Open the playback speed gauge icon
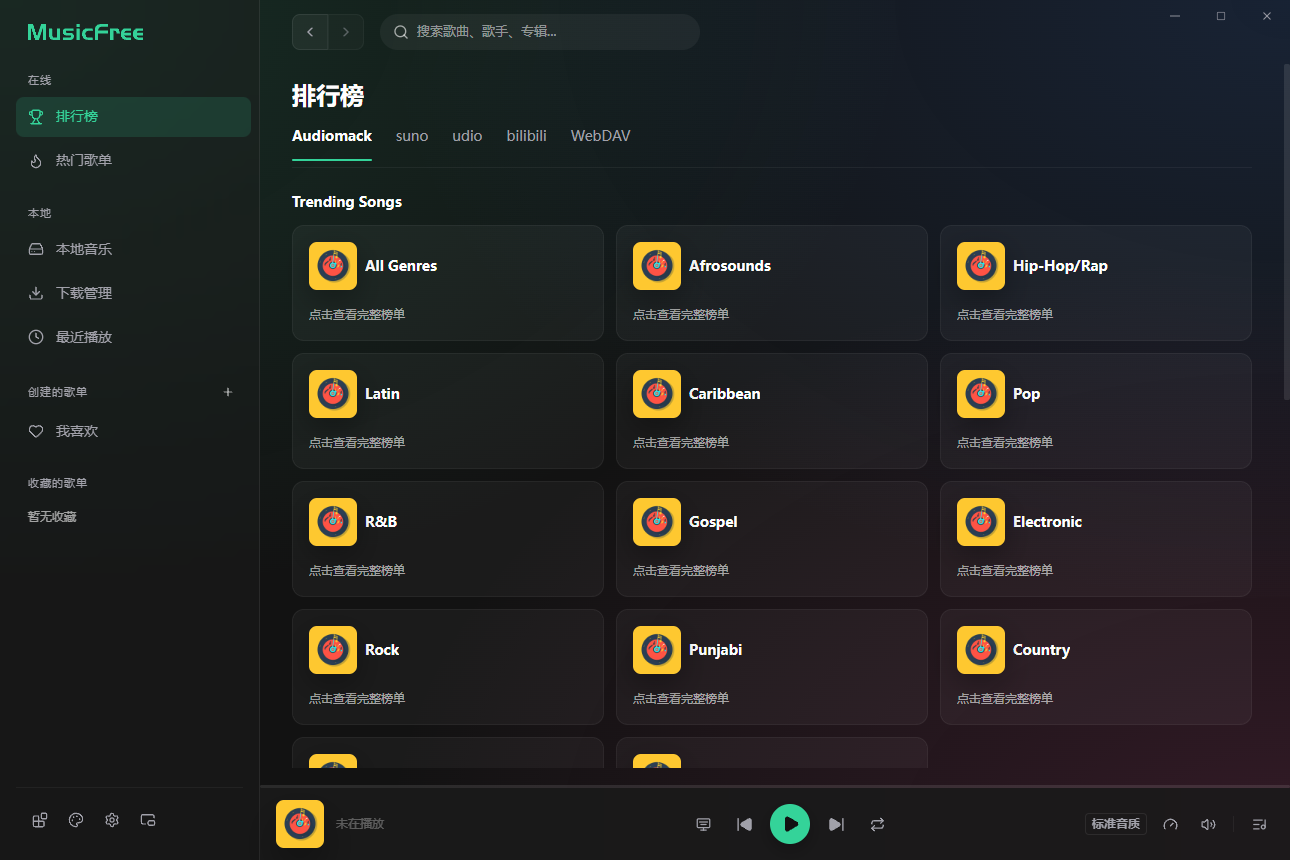Viewport: 1290px width, 860px height. click(x=1170, y=824)
